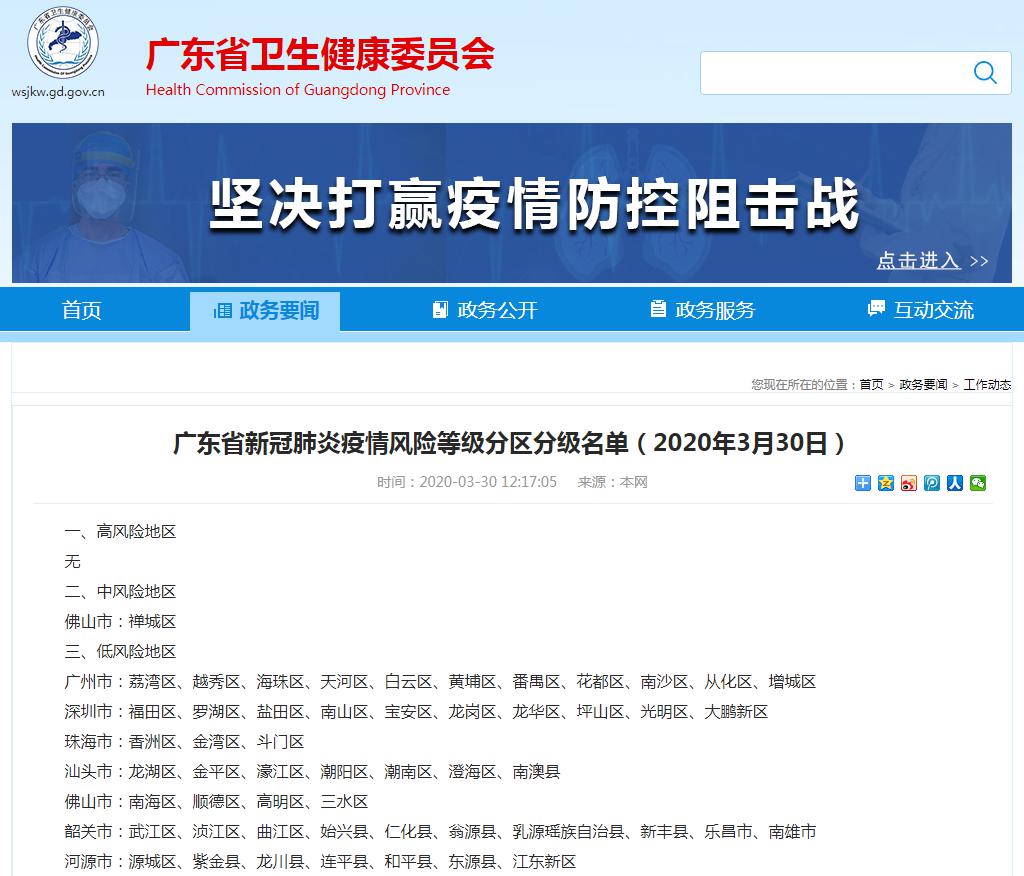
Task: Click the 三、低风险地区 heading
Action: coord(120,652)
